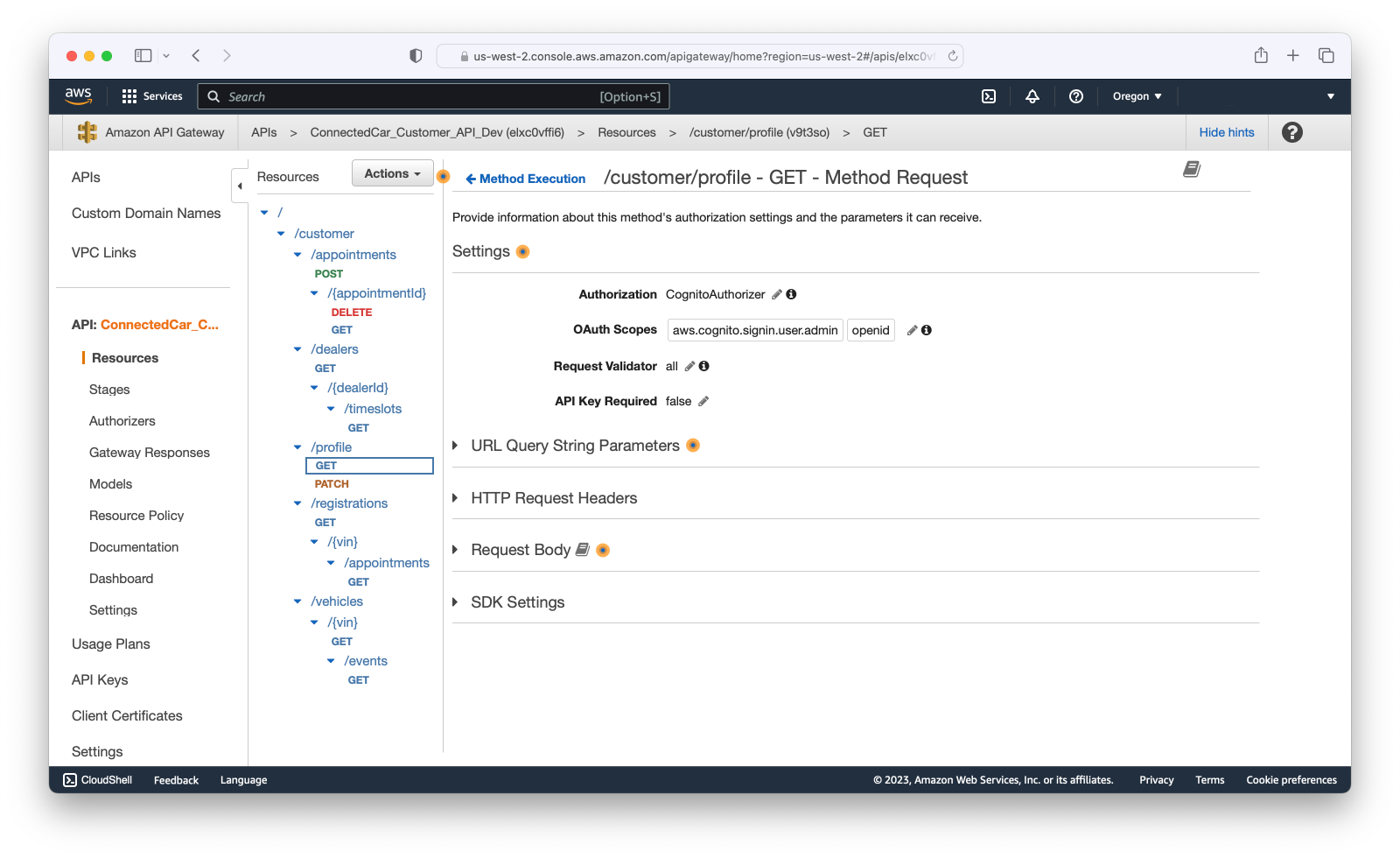Open Cookie preferences link
The image size is (1400, 858).
pyautogui.click(x=1291, y=780)
